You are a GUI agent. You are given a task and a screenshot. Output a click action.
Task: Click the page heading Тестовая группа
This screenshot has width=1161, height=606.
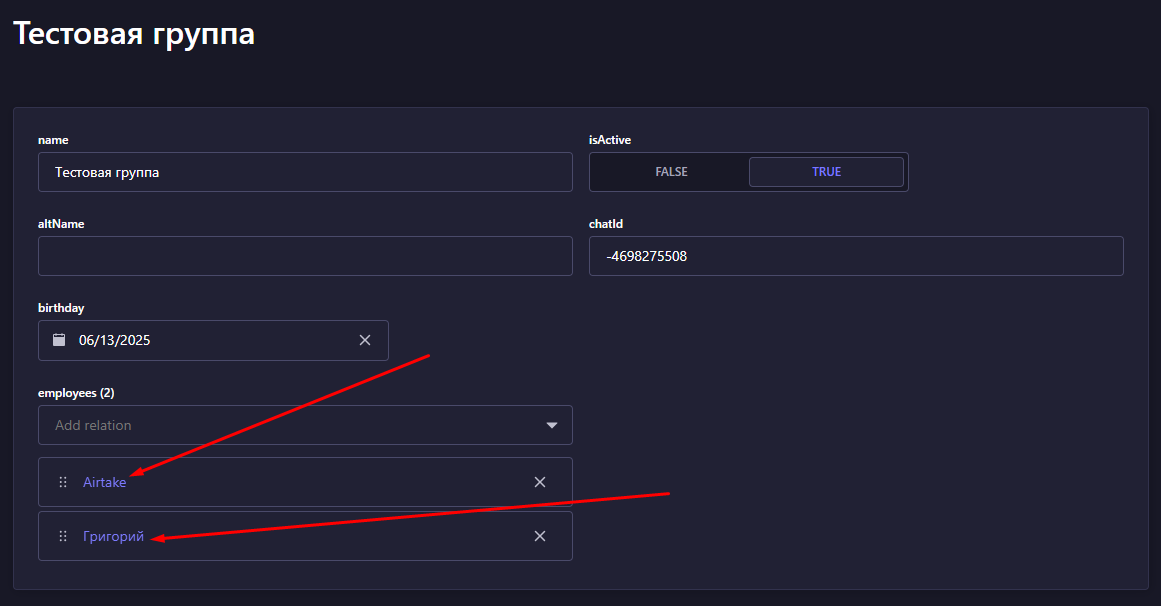(x=134, y=34)
